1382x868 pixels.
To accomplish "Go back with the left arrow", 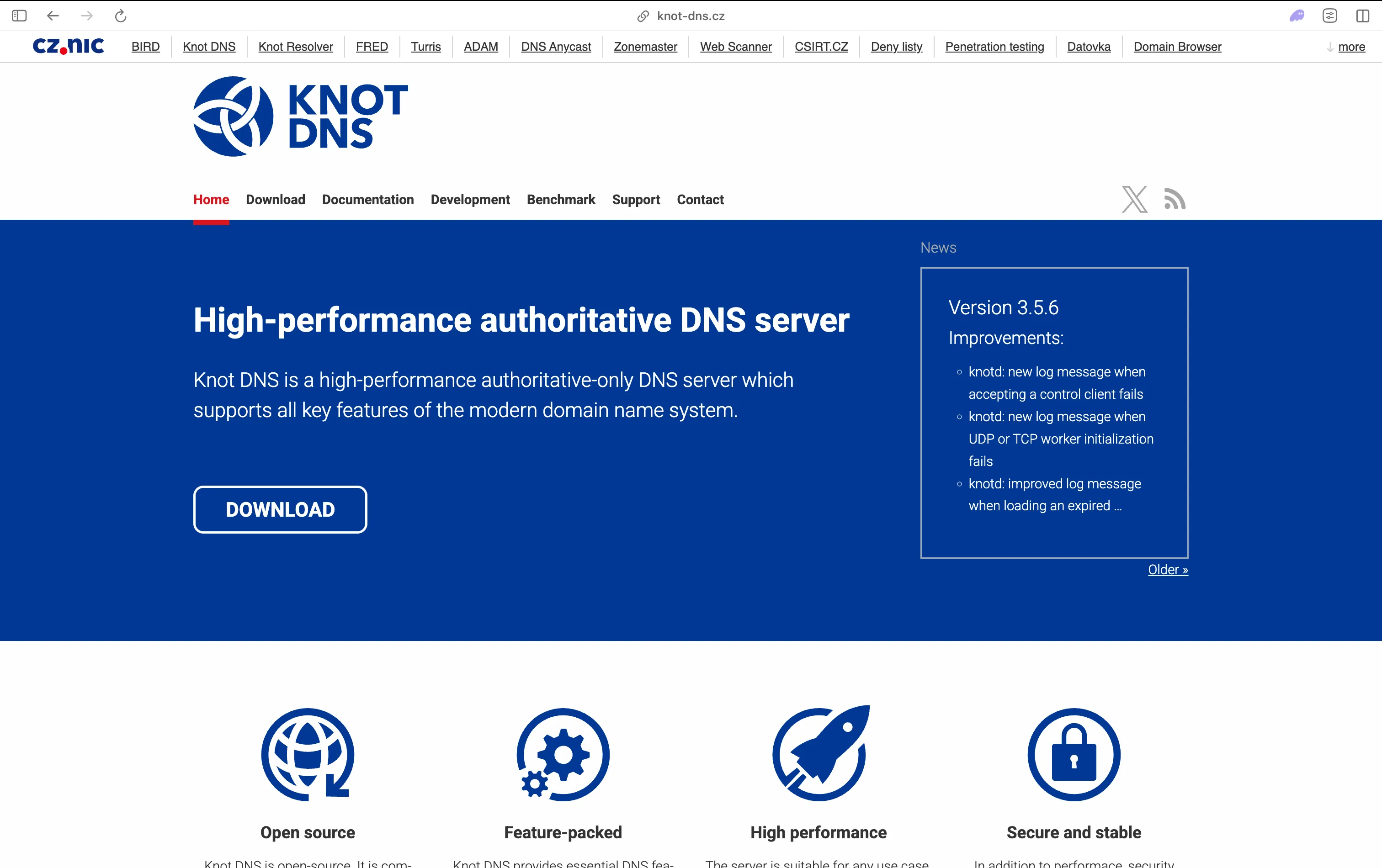I will (x=53, y=16).
